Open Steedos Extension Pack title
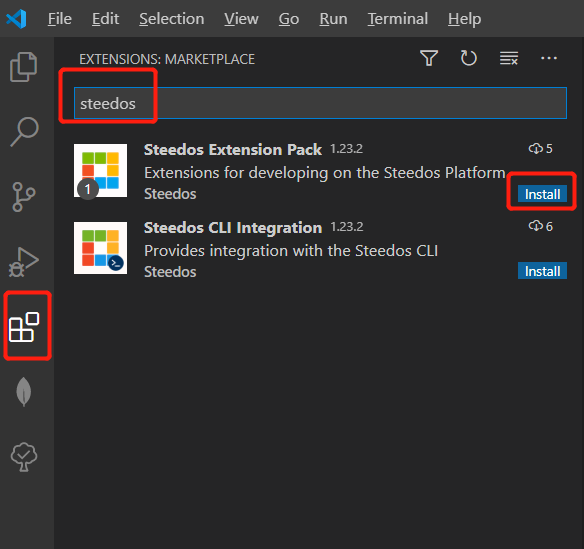 coord(233,150)
